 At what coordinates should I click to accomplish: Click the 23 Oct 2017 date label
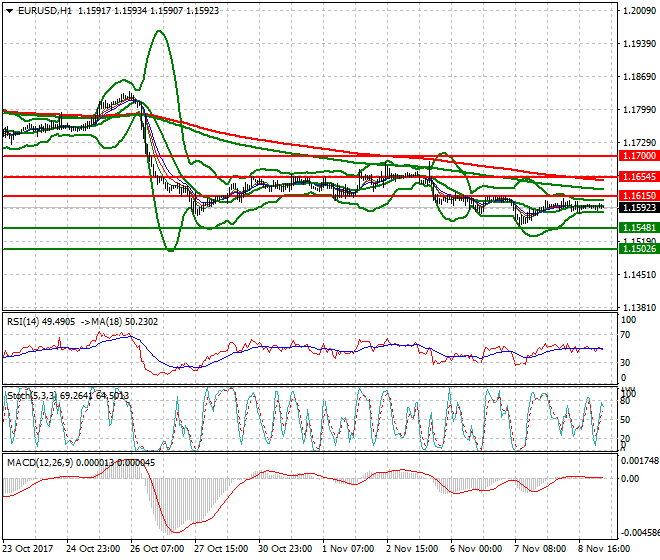pos(28,550)
